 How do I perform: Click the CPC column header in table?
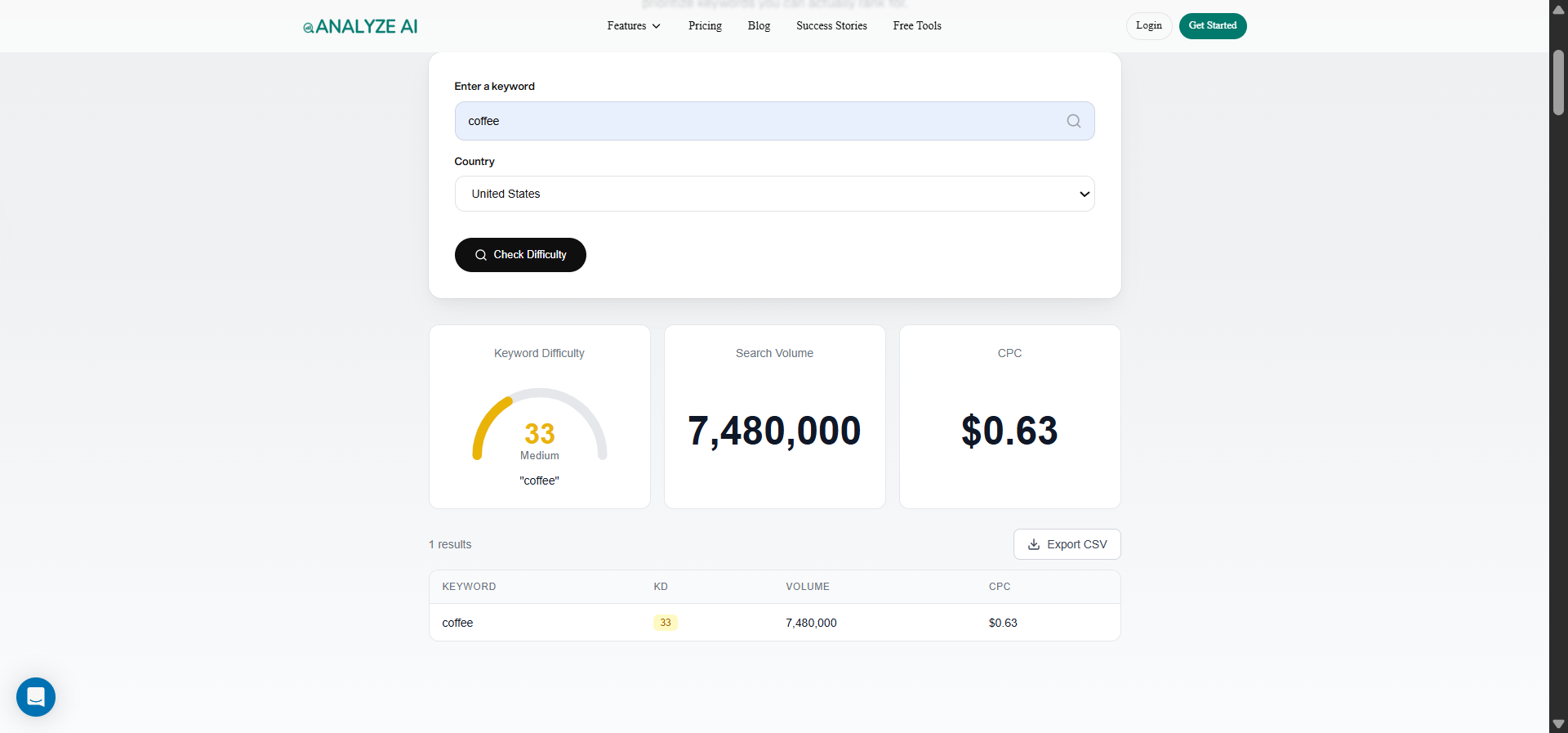pos(1000,587)
